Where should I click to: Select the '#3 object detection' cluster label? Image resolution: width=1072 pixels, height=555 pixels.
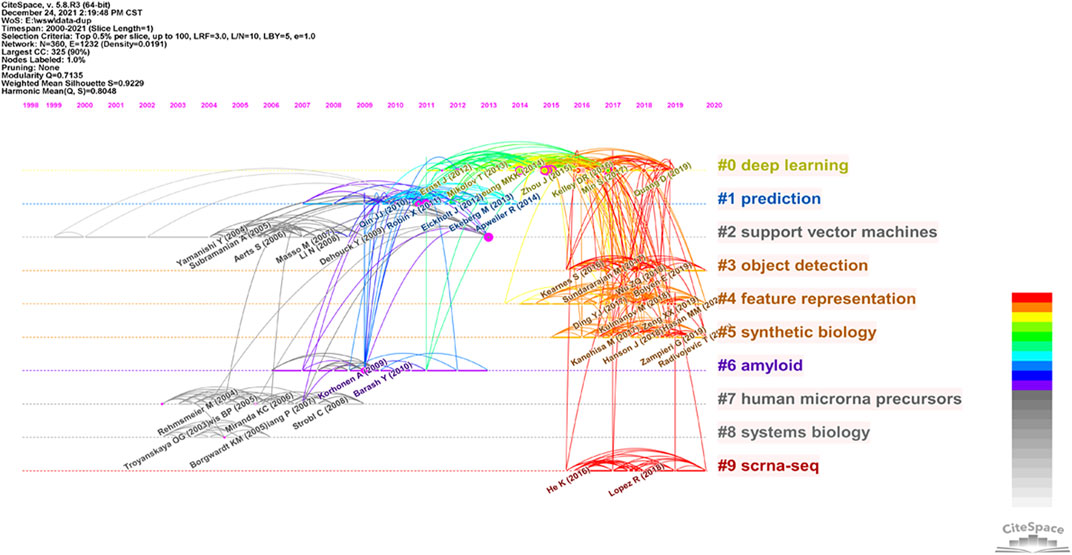tap(793, 266)
